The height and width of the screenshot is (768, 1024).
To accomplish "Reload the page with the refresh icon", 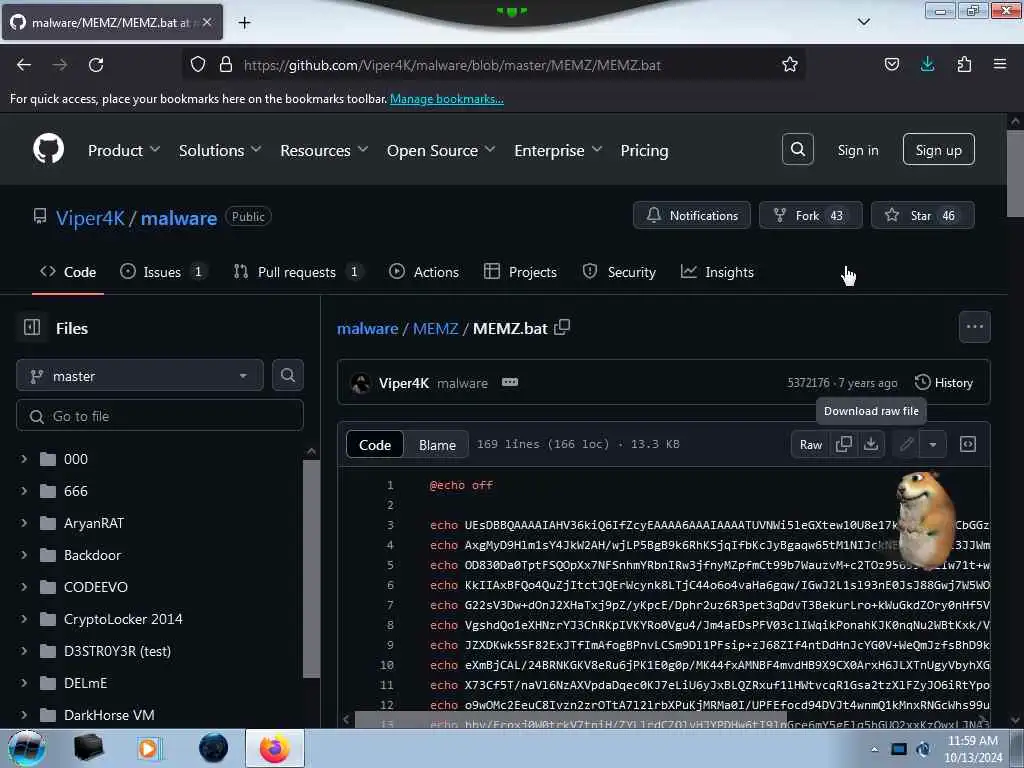I will point(96,65).
